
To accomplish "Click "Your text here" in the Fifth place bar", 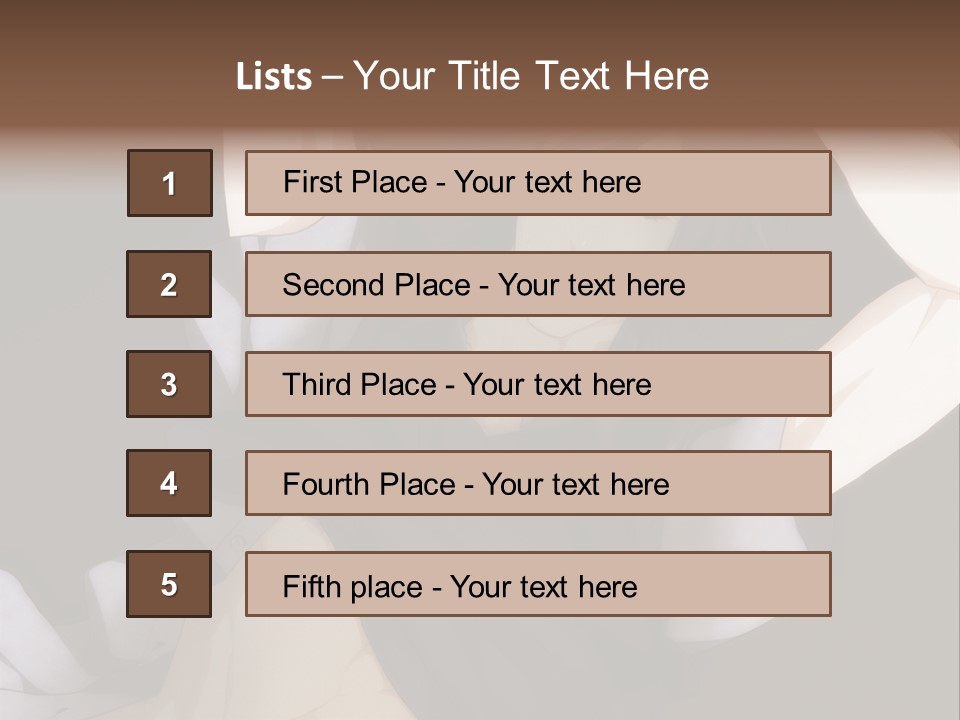I will [x=543, y=586].
